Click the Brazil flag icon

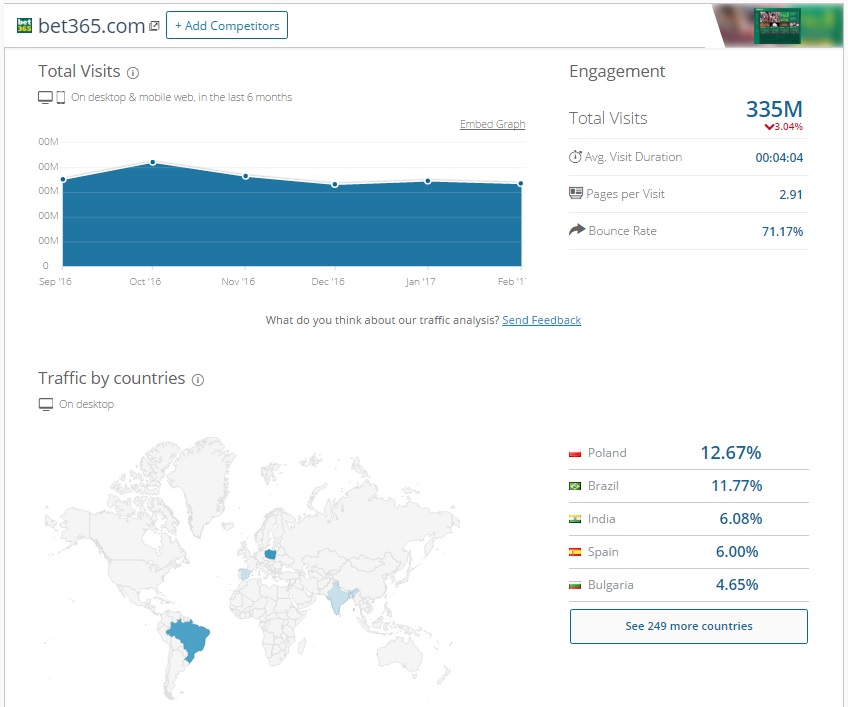coord(575,486)
